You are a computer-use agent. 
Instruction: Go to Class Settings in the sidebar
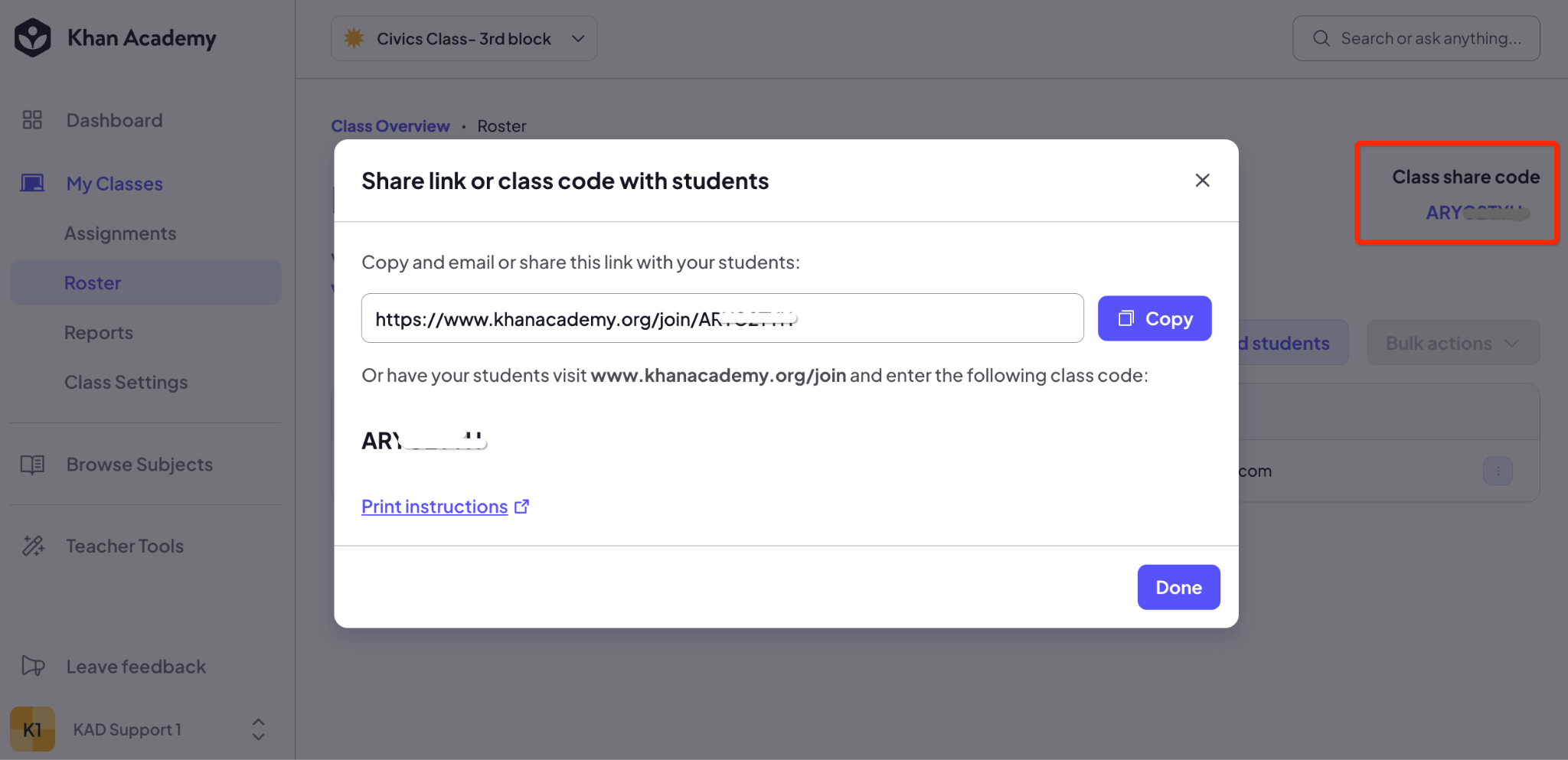(x=126, y=382)
